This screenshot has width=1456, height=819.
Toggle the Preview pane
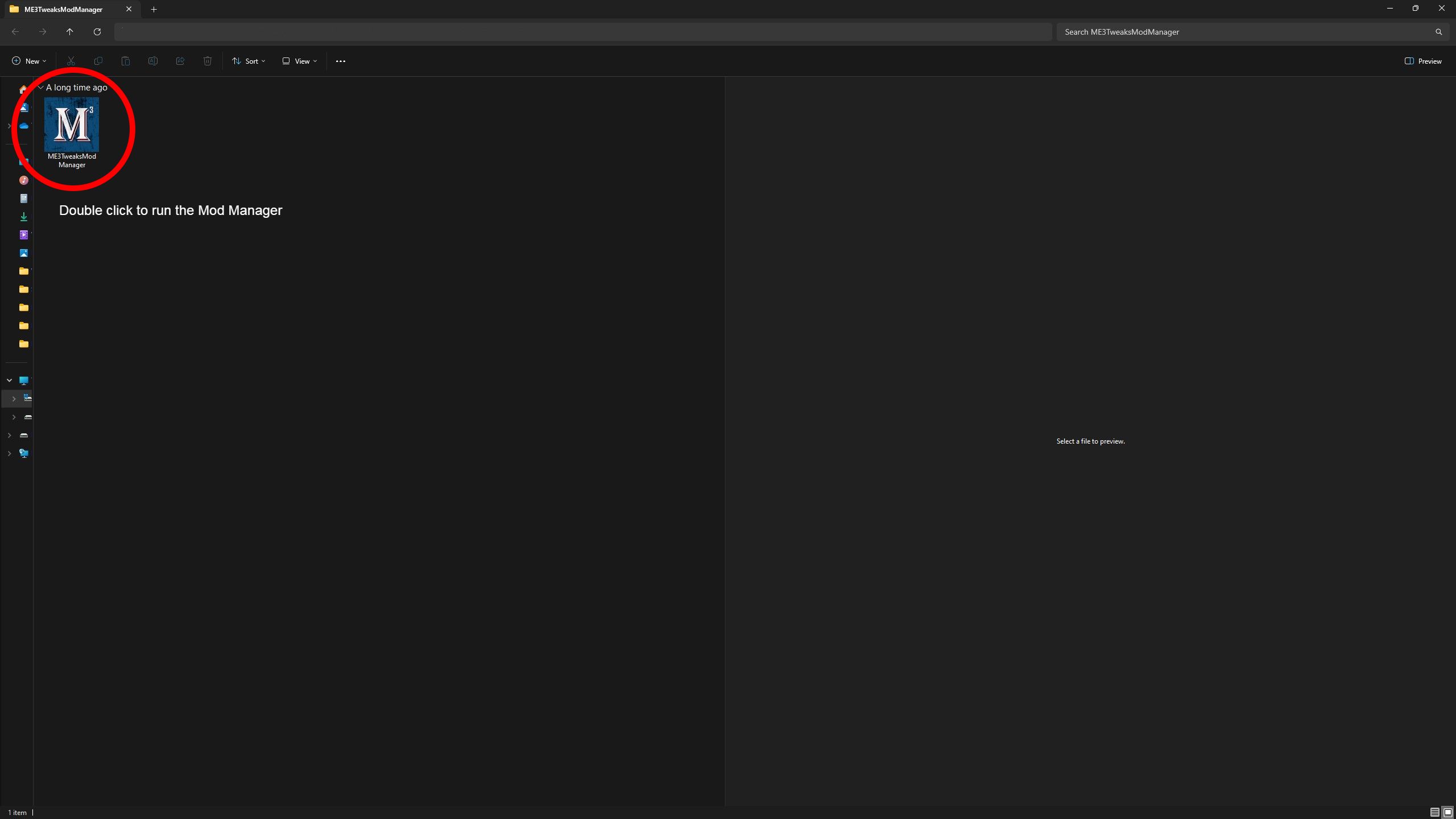pyautogui.click(x=1423, y=61)
